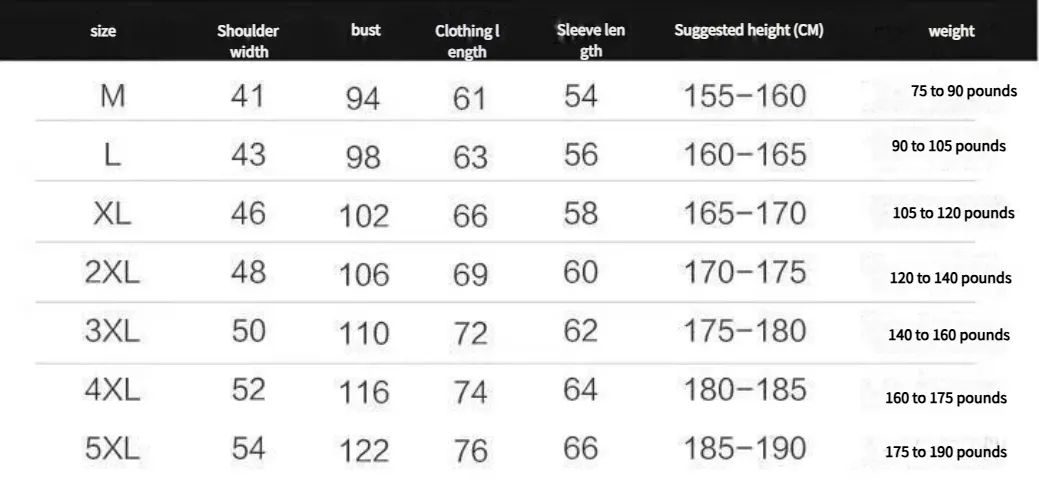Click '75 to 90 pounds' weight
Viewport: 1039px width, 500px height.
tap(963, 91)
